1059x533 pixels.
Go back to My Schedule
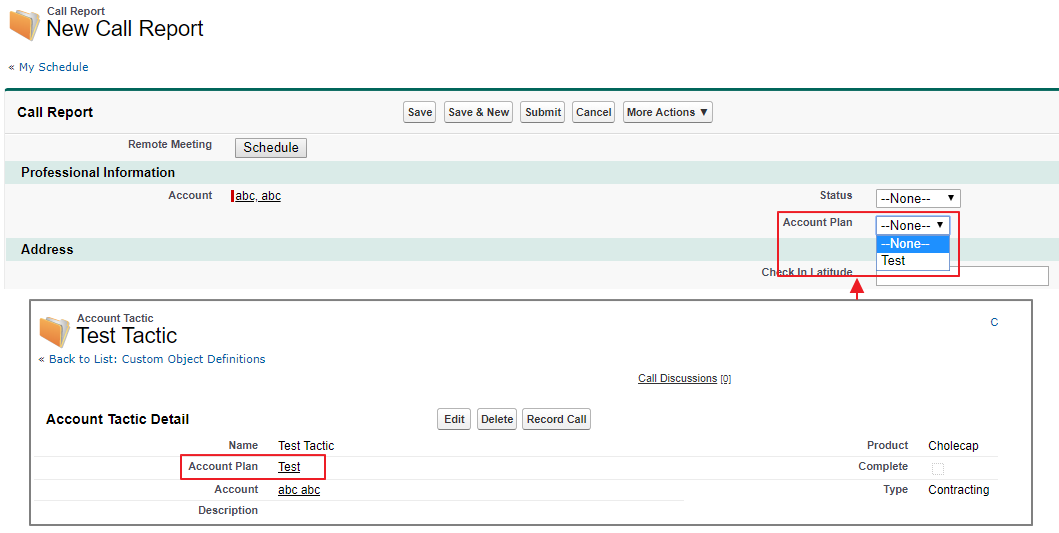49,67
